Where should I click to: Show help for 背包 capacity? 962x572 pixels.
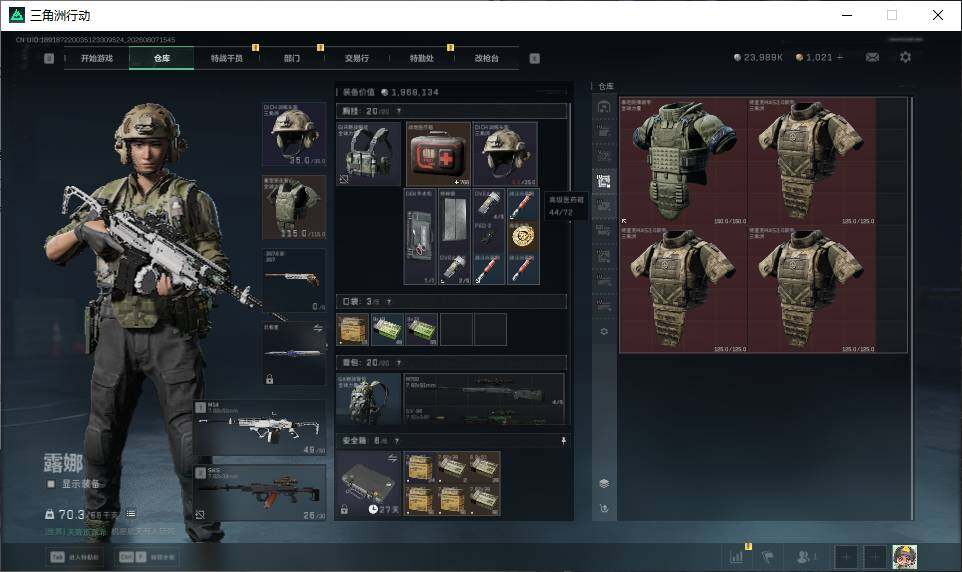click(399, 363)
